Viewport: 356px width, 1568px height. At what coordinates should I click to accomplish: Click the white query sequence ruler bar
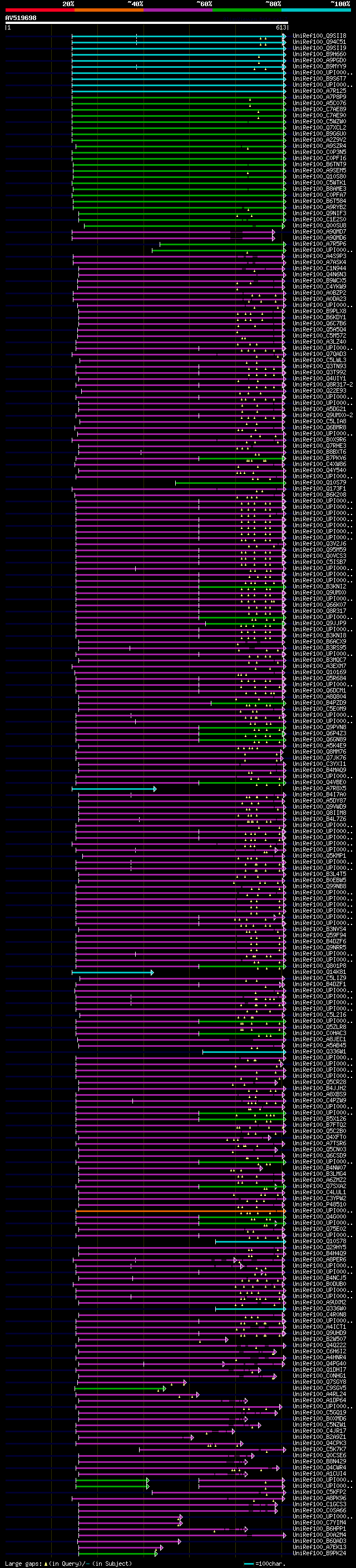pyautogui.click(x=146, y=22)
